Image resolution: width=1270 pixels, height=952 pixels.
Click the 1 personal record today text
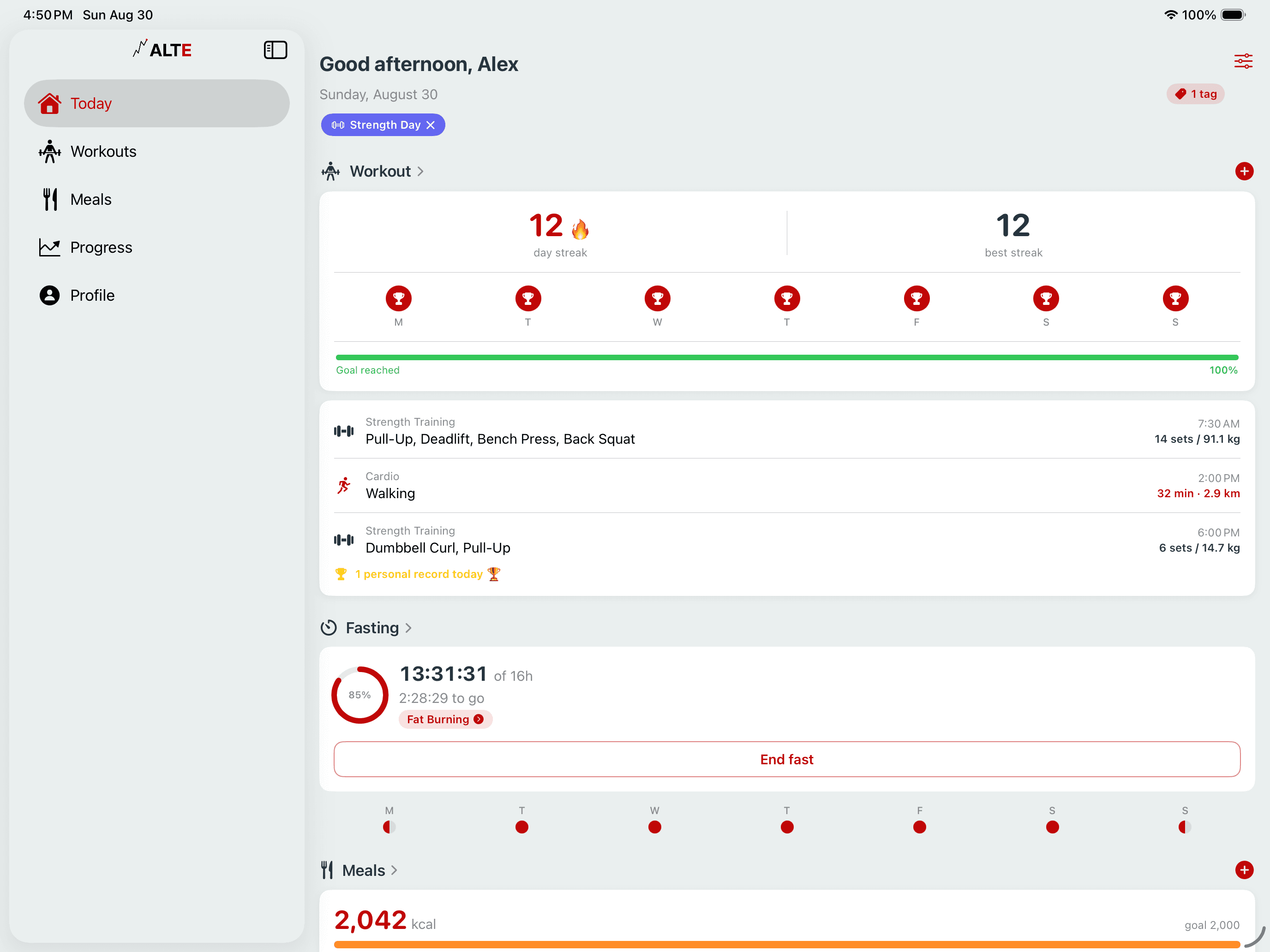(419, 574)
